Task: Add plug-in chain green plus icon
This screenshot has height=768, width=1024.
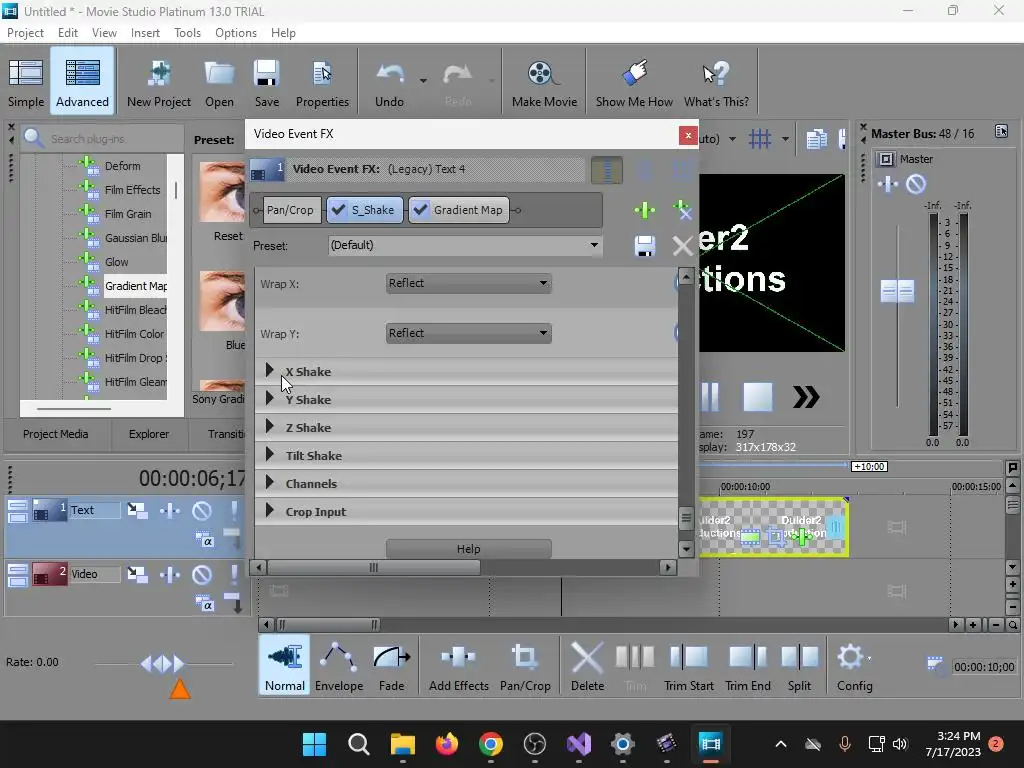Action: click(645, 210)
